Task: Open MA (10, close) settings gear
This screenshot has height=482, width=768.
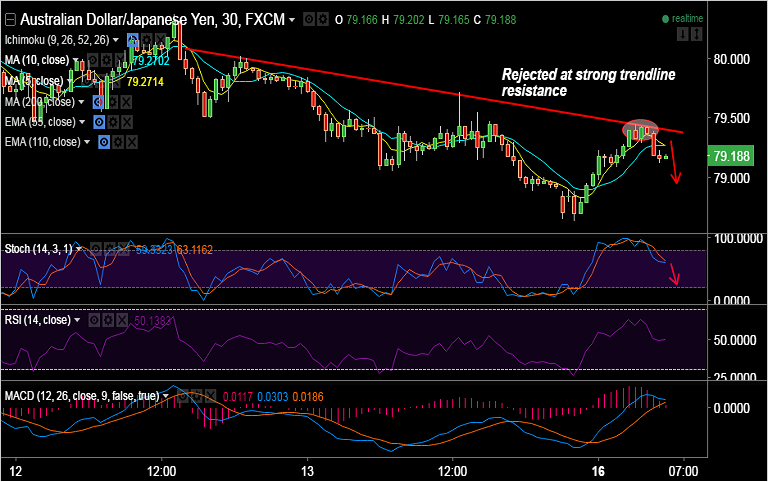Action: (106, 60)
